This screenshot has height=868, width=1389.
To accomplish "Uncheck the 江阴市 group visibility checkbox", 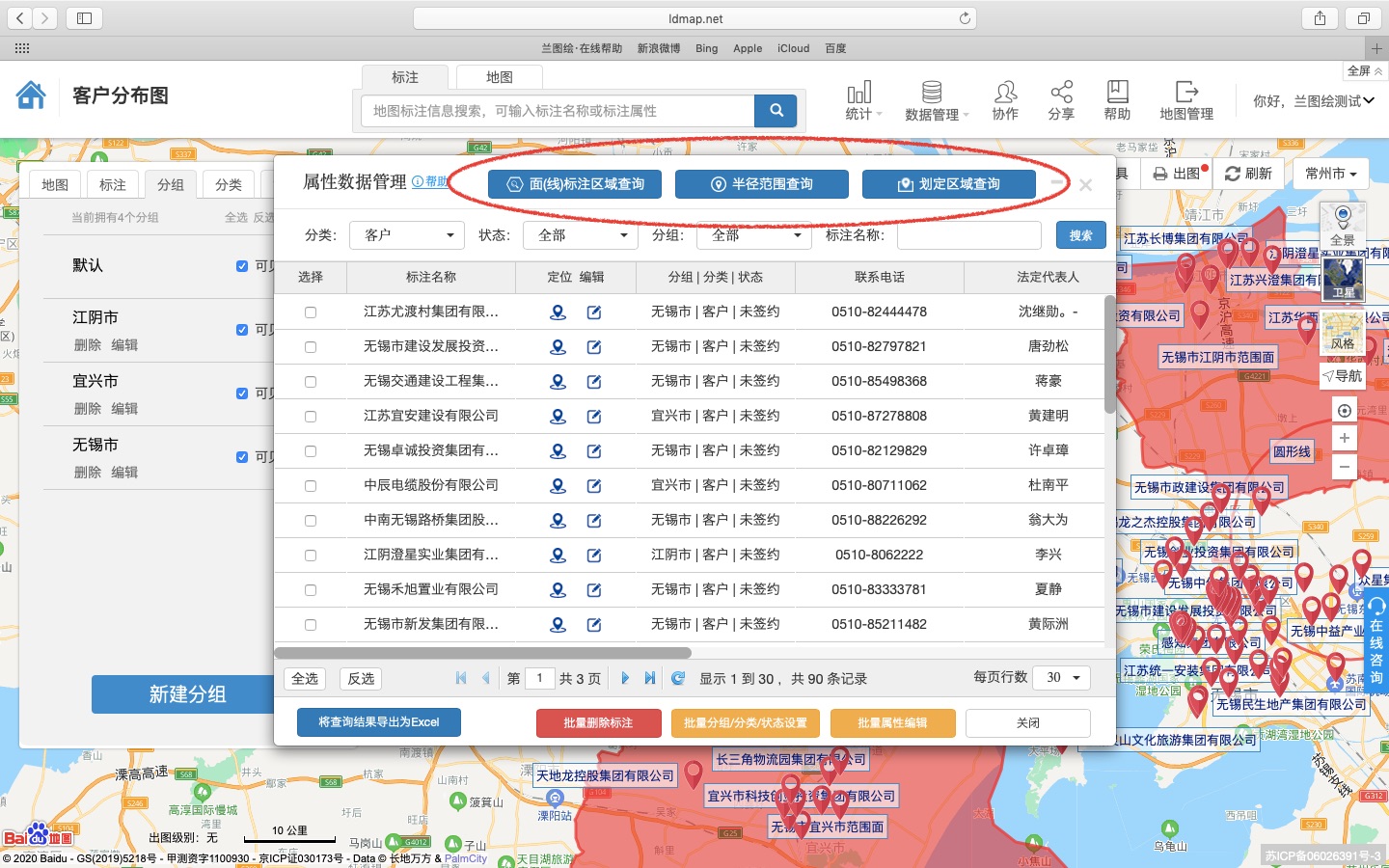I will click(241, 329).
